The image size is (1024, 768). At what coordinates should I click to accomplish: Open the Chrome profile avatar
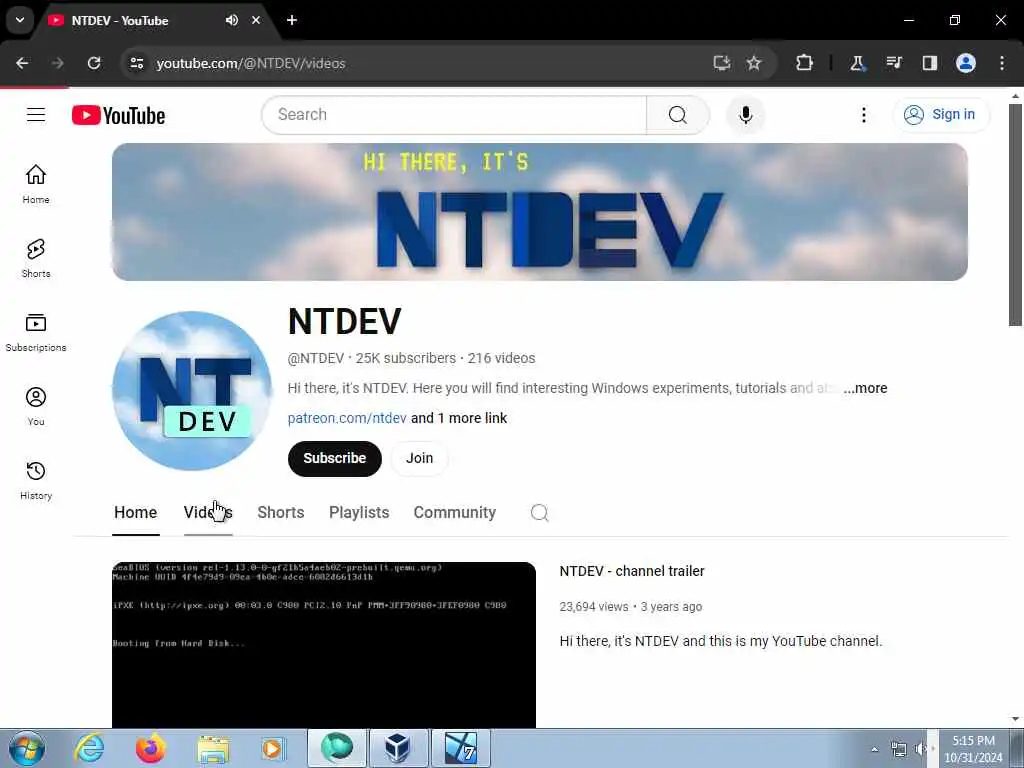965,63
